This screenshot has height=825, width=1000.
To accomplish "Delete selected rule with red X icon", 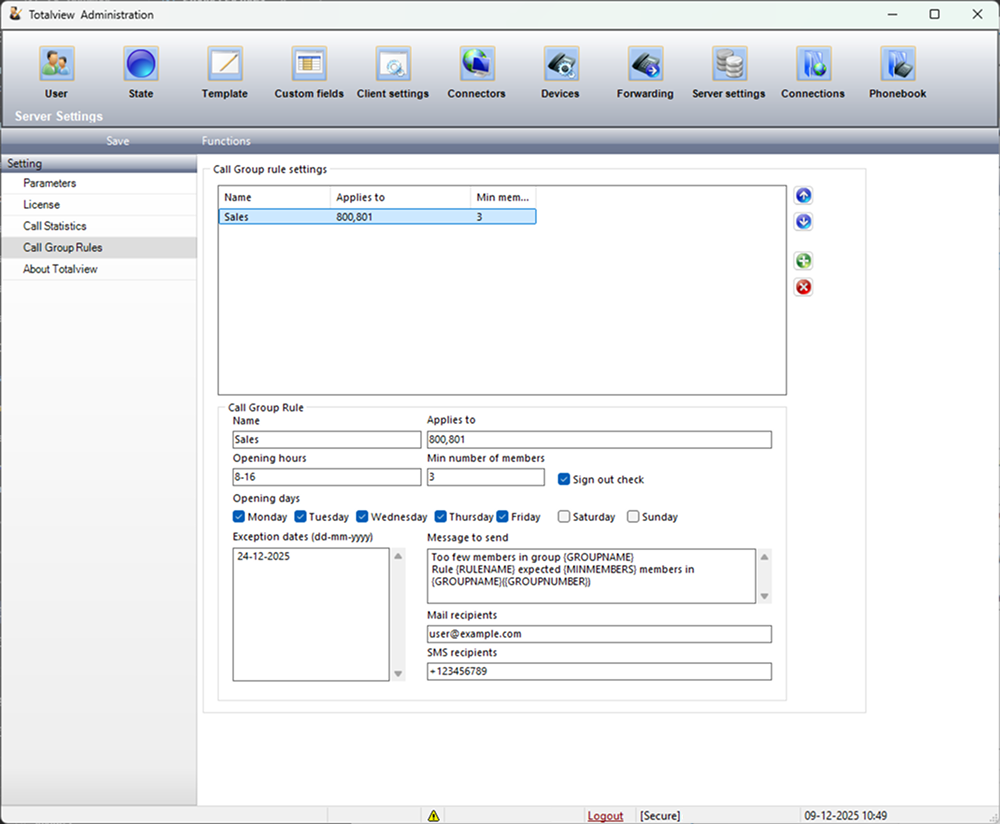I will click(804, 287).
